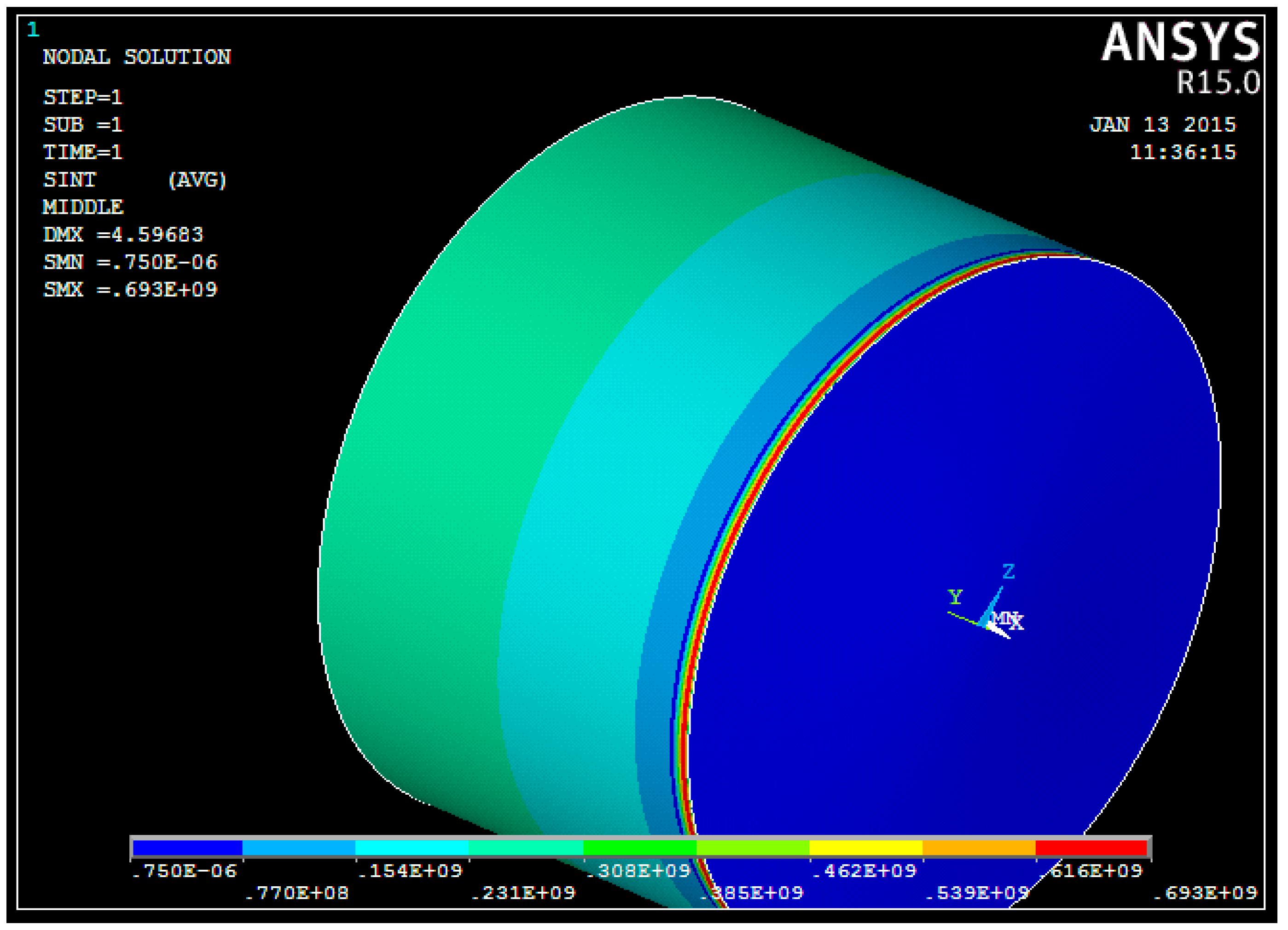Click the SMX =.693E+09 value
This screenshot has height=930, width=1288.
click(130, 289)
